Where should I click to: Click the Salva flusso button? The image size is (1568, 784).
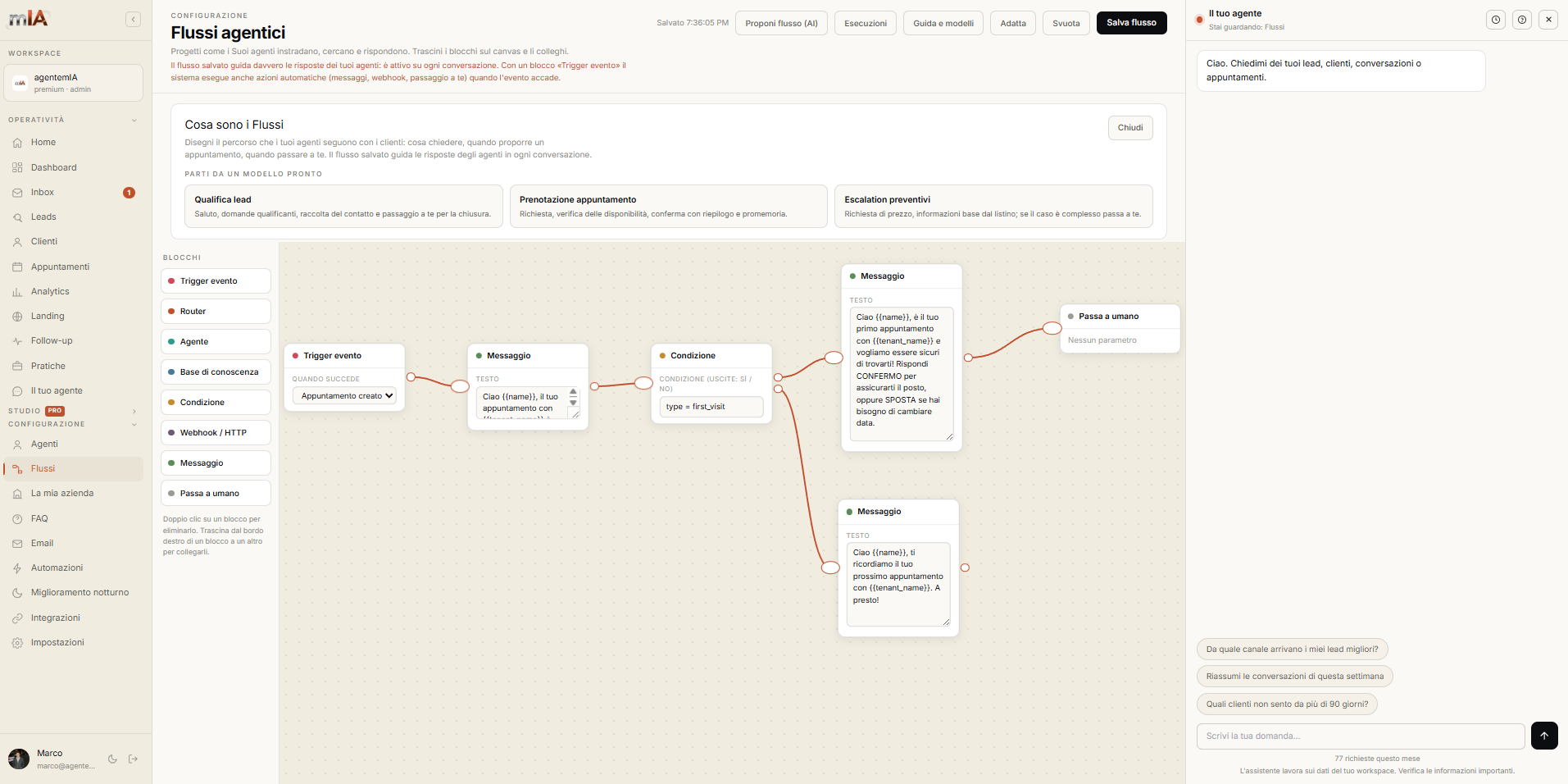(x=1131, y=23)
